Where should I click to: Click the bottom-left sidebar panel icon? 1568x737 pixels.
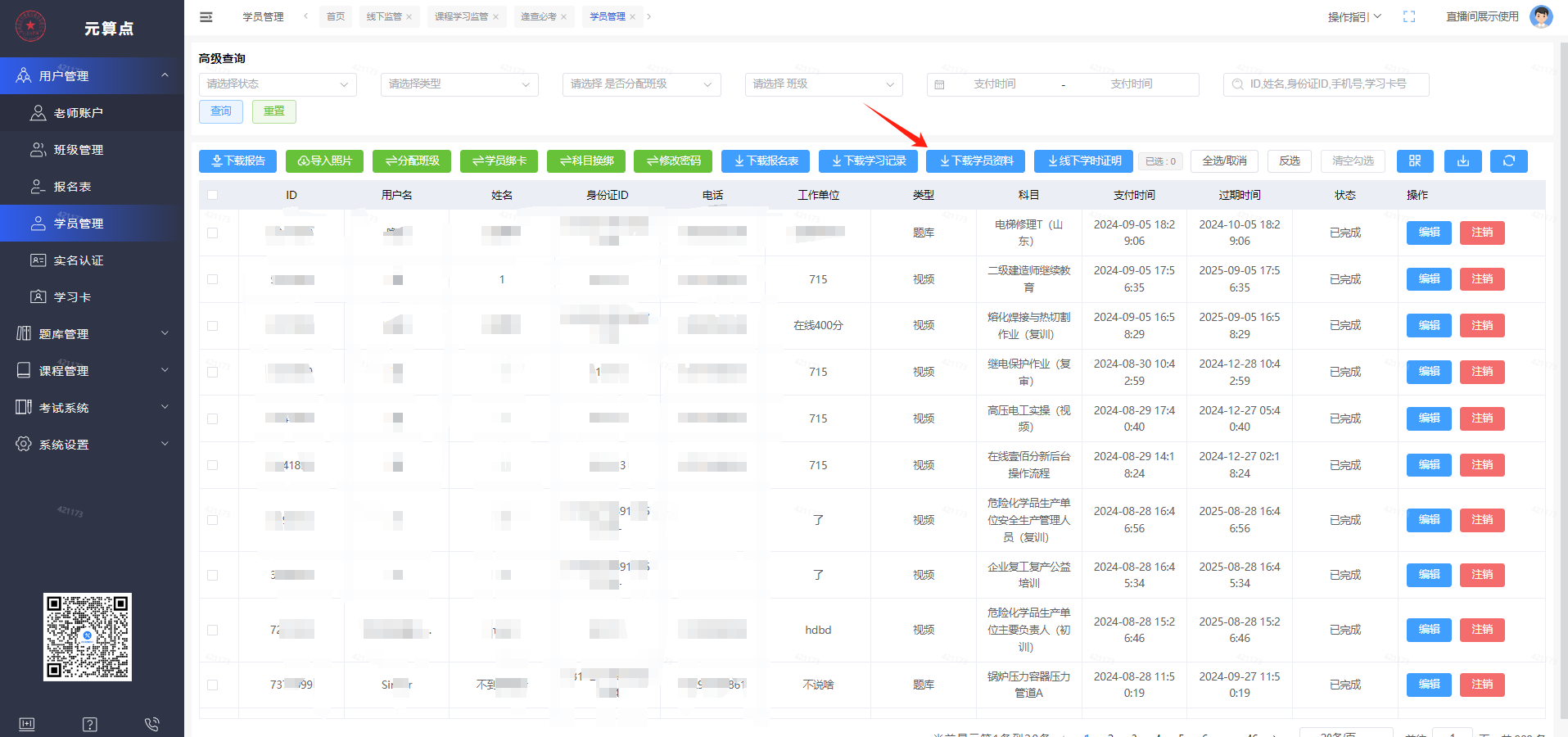27,724
